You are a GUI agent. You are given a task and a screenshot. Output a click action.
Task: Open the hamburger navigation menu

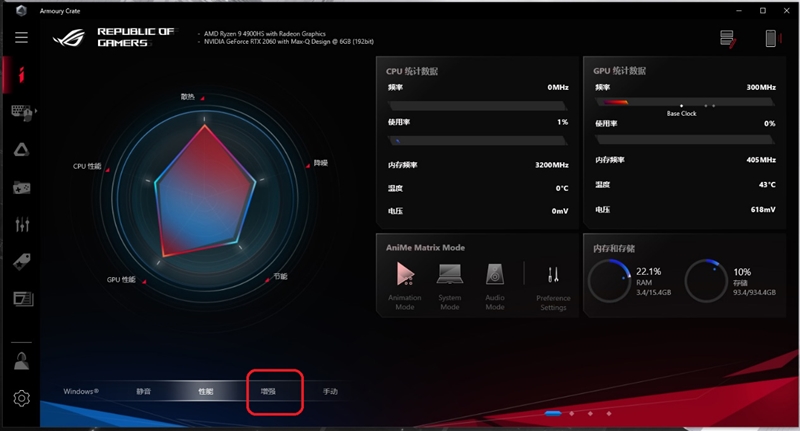click(x=21, y=37)
